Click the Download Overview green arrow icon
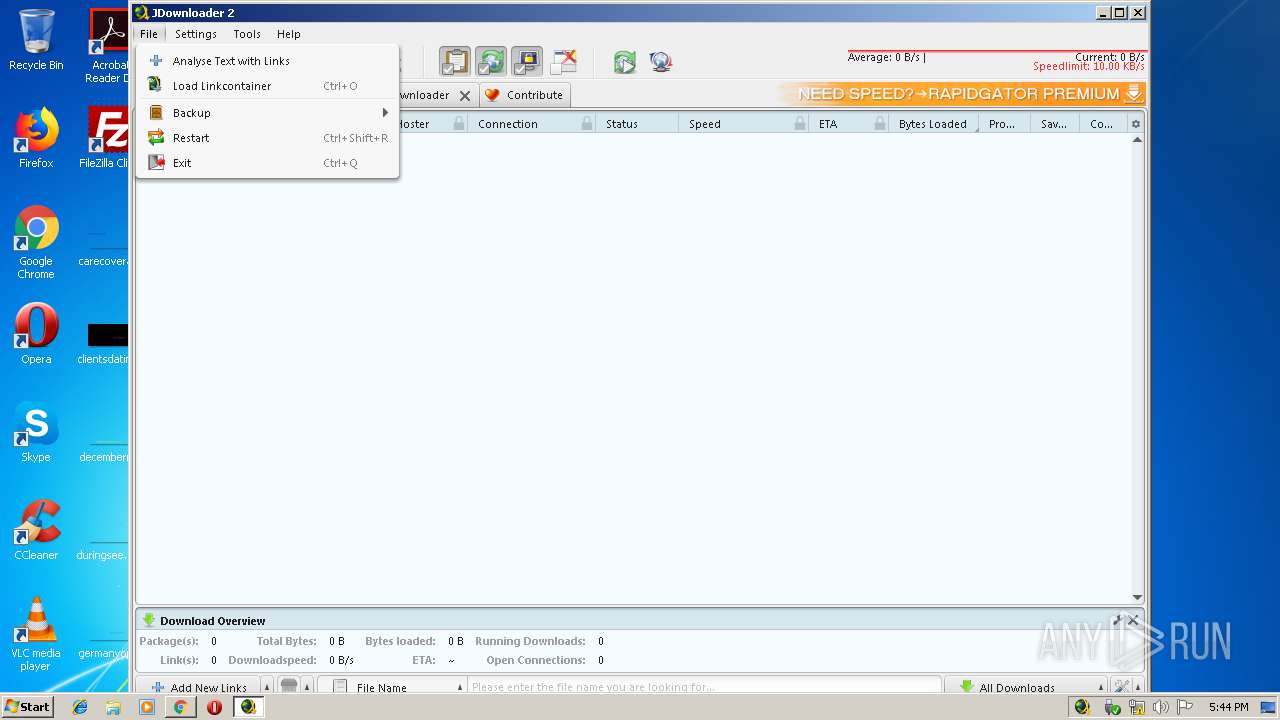The image size is (1280, 720). pos(149,620)
